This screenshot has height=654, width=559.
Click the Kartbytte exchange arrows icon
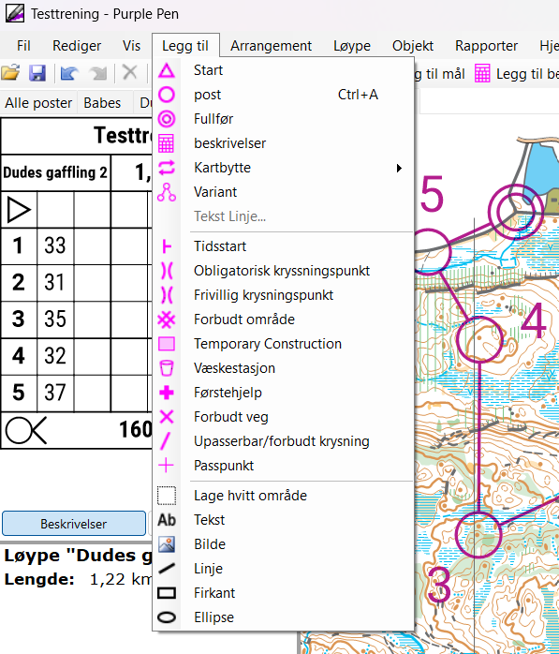click(x=166, y=168)
